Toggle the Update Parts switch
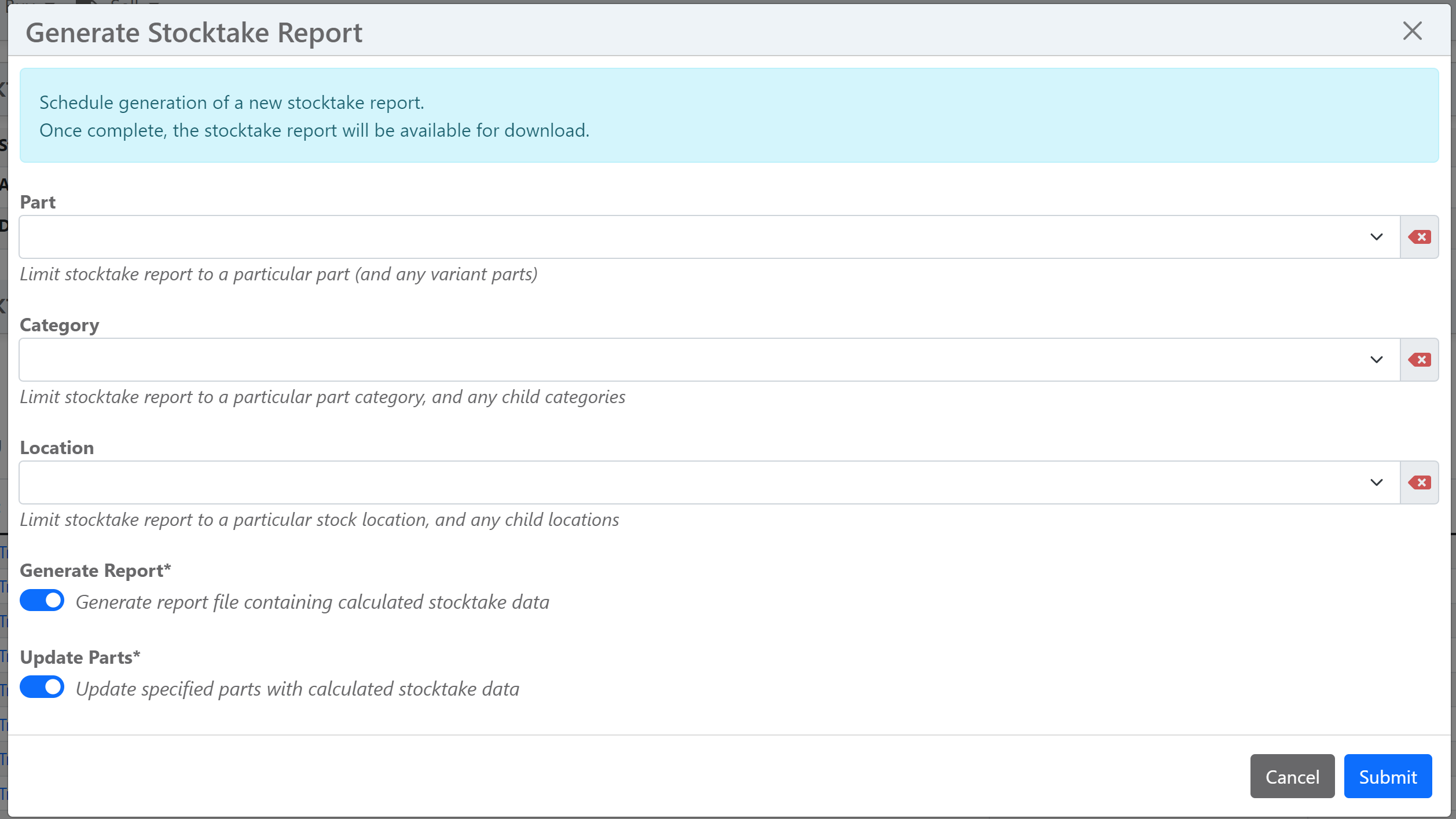 coord(42,688)
